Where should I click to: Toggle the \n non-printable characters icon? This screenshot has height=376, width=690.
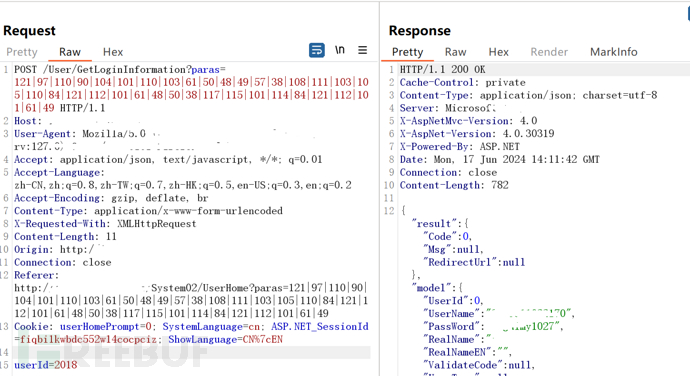[339, 50]
